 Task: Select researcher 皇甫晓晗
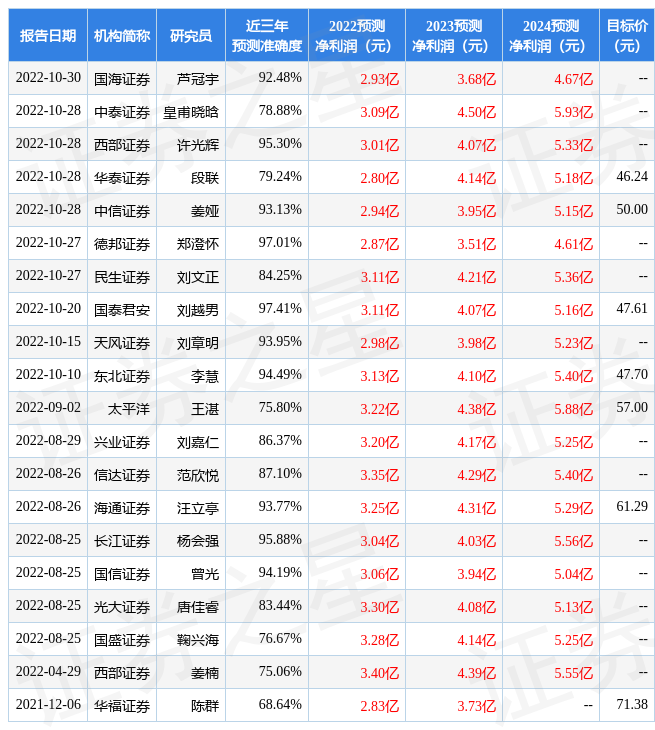(190, 112)
